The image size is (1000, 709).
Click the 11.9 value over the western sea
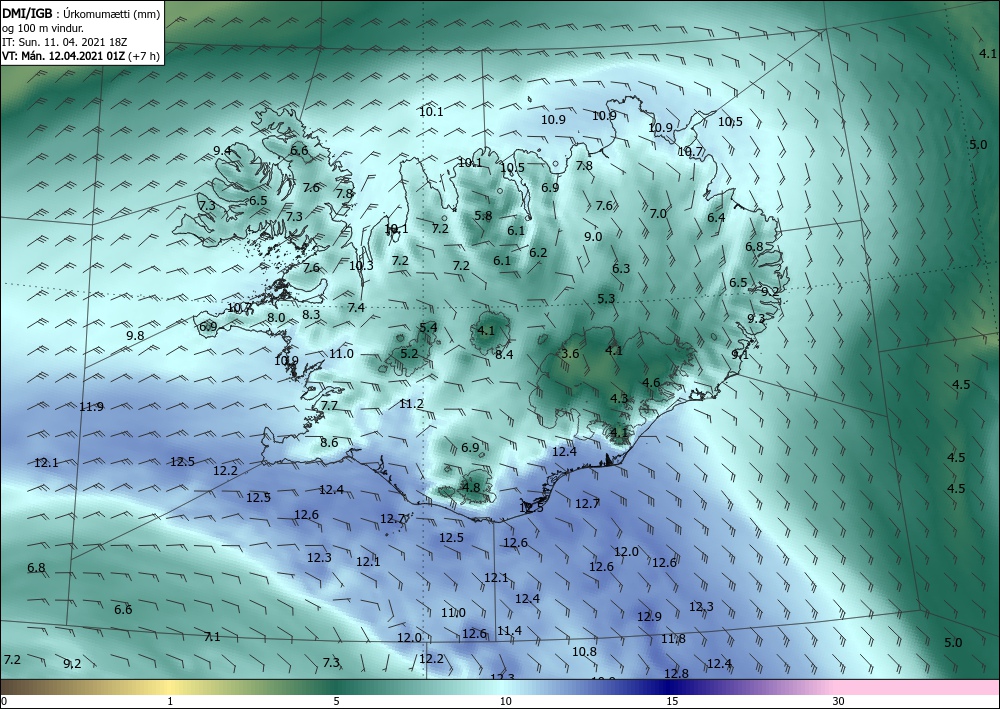[x=91, y=406]
